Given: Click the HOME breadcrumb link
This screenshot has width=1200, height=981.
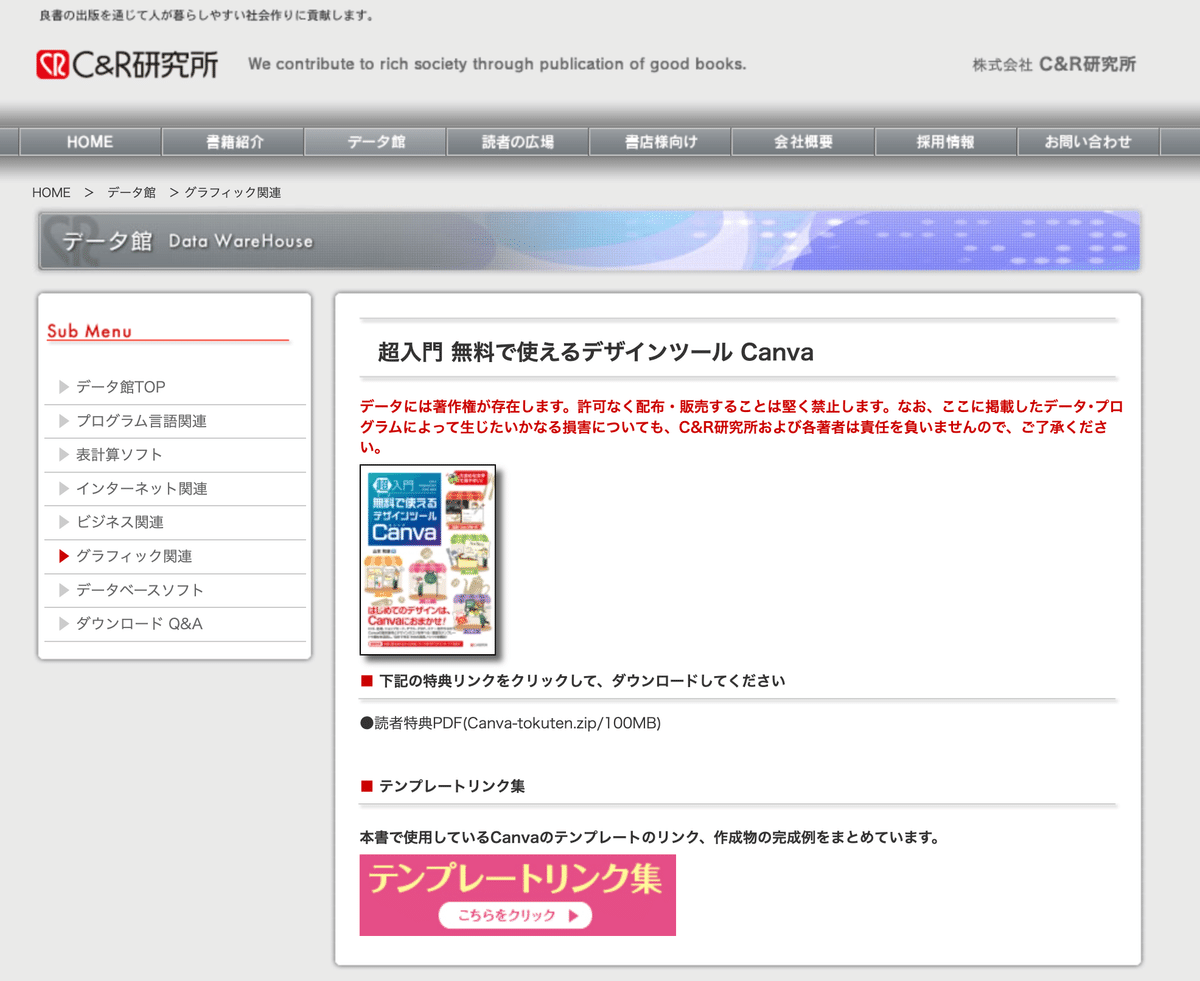Looking at the screenshot, I should tap(51, 192).
